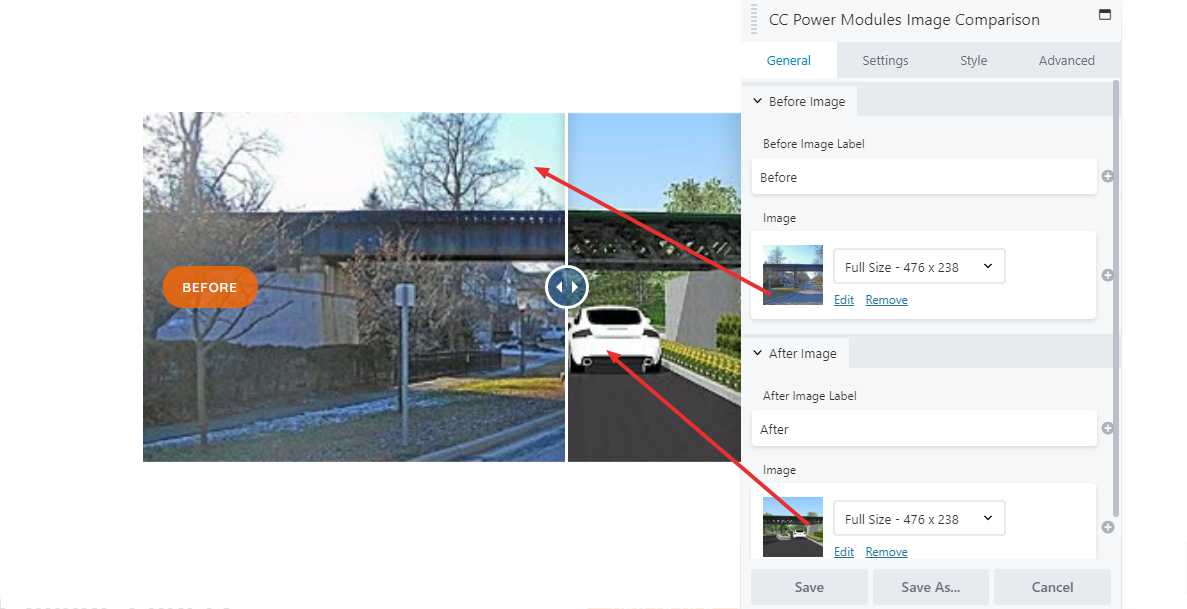This screenshot has width=1187, height=609.
Task: Click the Save button
Action: pos(809,587)
